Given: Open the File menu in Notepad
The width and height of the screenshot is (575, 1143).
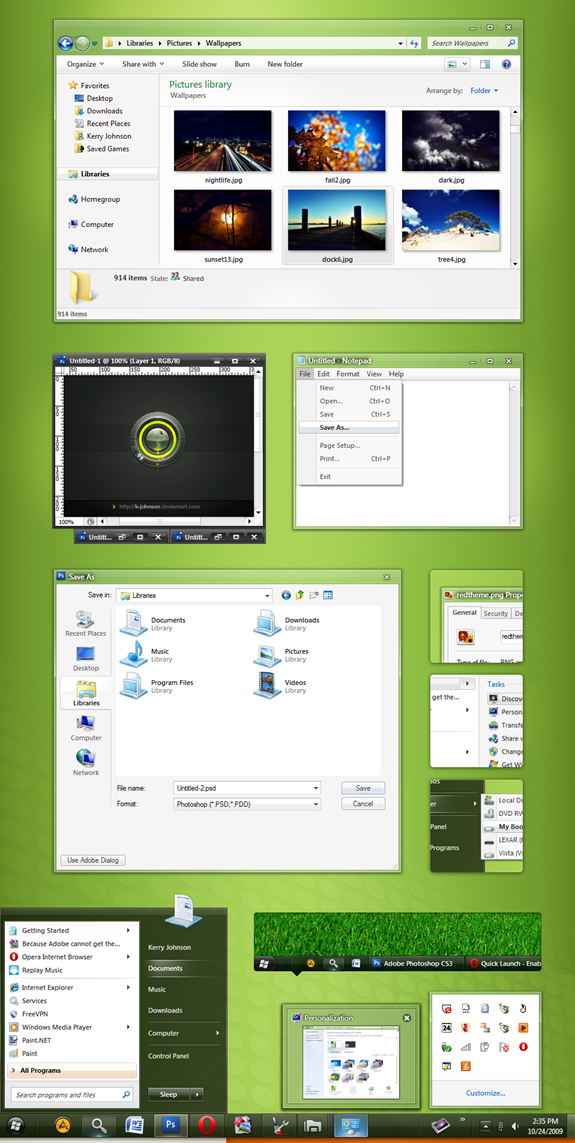Looking at the screenshot, I should pos(305,374).
